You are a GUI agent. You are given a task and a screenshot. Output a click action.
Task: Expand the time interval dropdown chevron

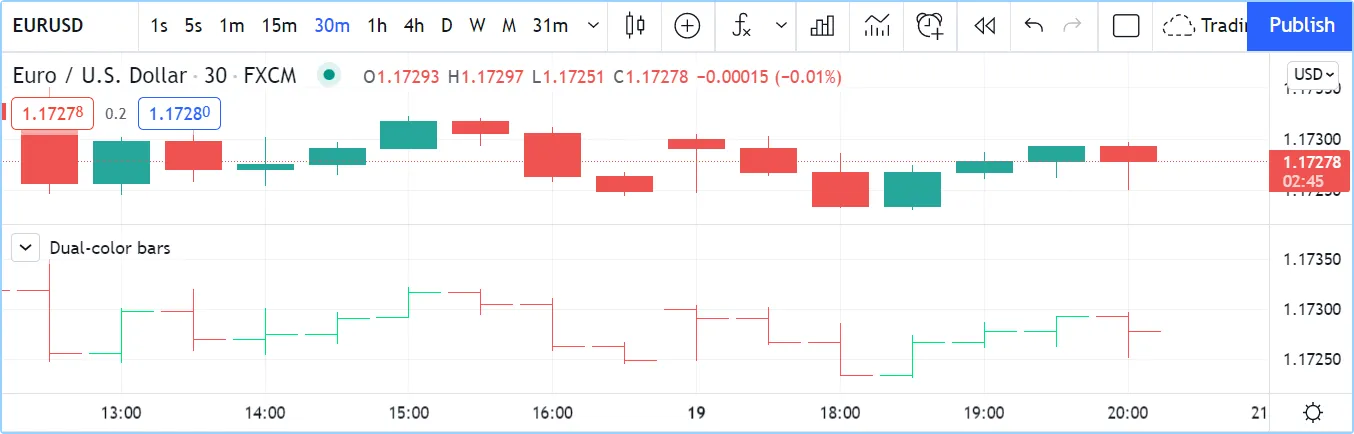click(594, 26)
